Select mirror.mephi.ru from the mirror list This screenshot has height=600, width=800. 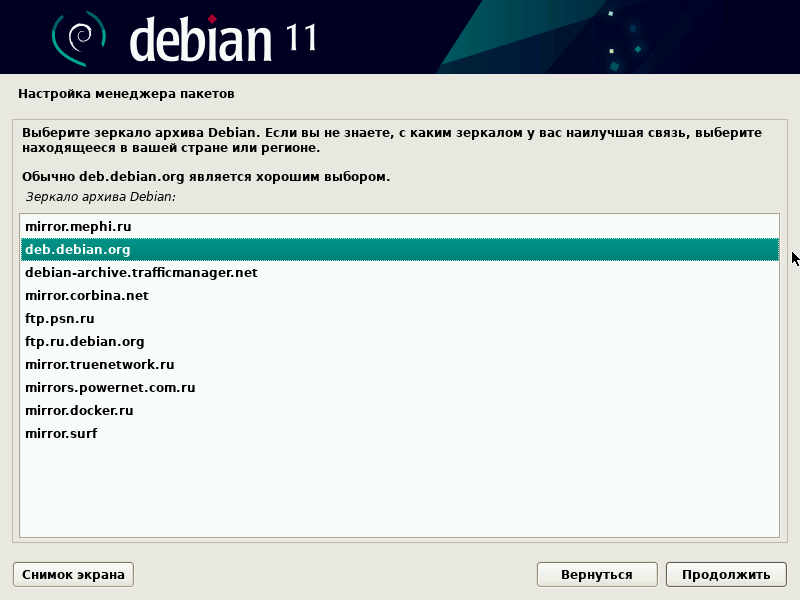point(80,226)
